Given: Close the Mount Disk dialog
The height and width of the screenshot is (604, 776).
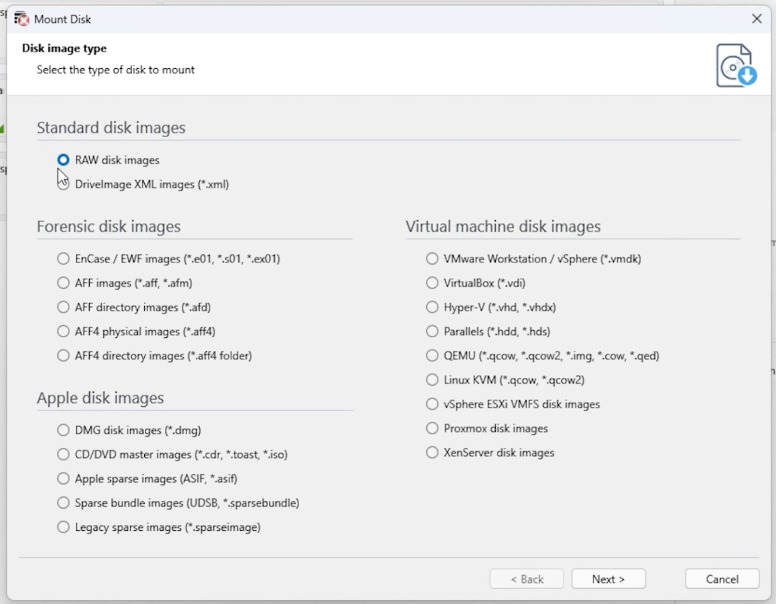Looking at the screenshot, I should [757, 19].
